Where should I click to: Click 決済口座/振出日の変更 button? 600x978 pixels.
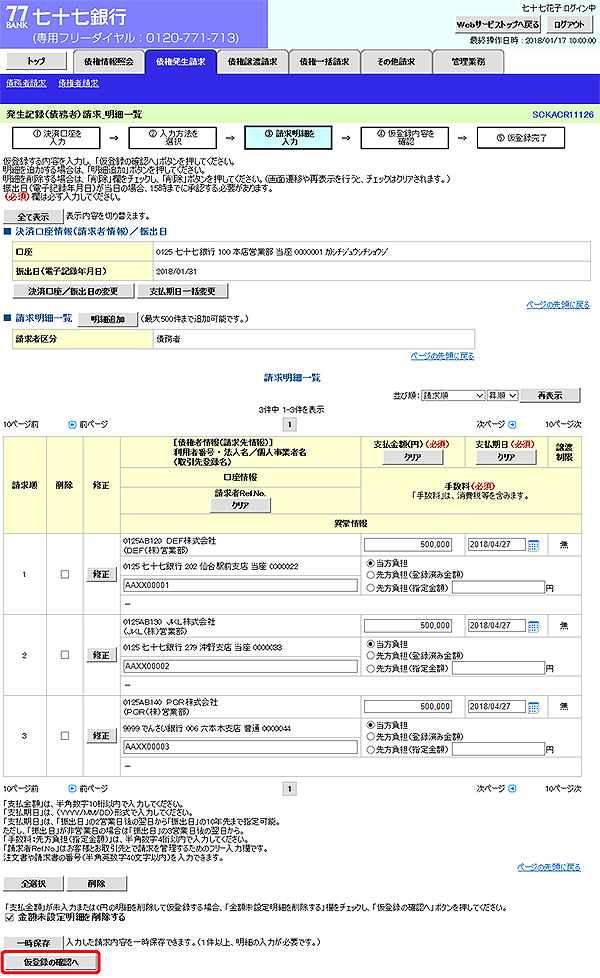[x=72, y=291]
